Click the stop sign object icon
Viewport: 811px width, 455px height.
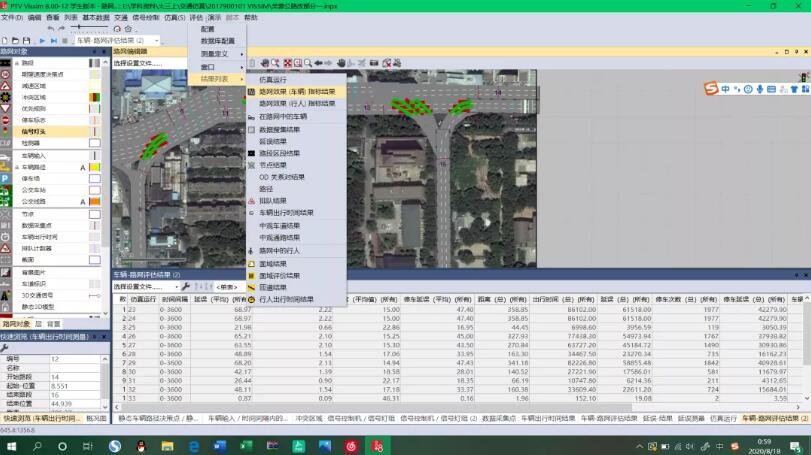point(5,119)
